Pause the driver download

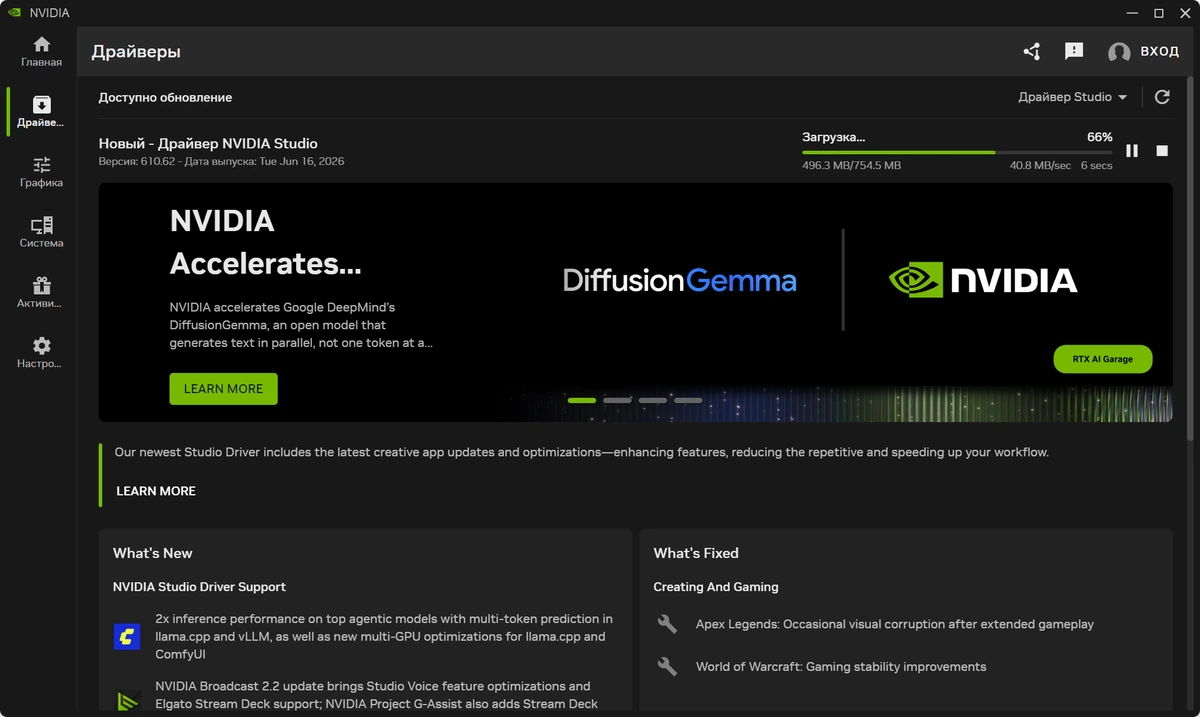tap(1132, 151)
